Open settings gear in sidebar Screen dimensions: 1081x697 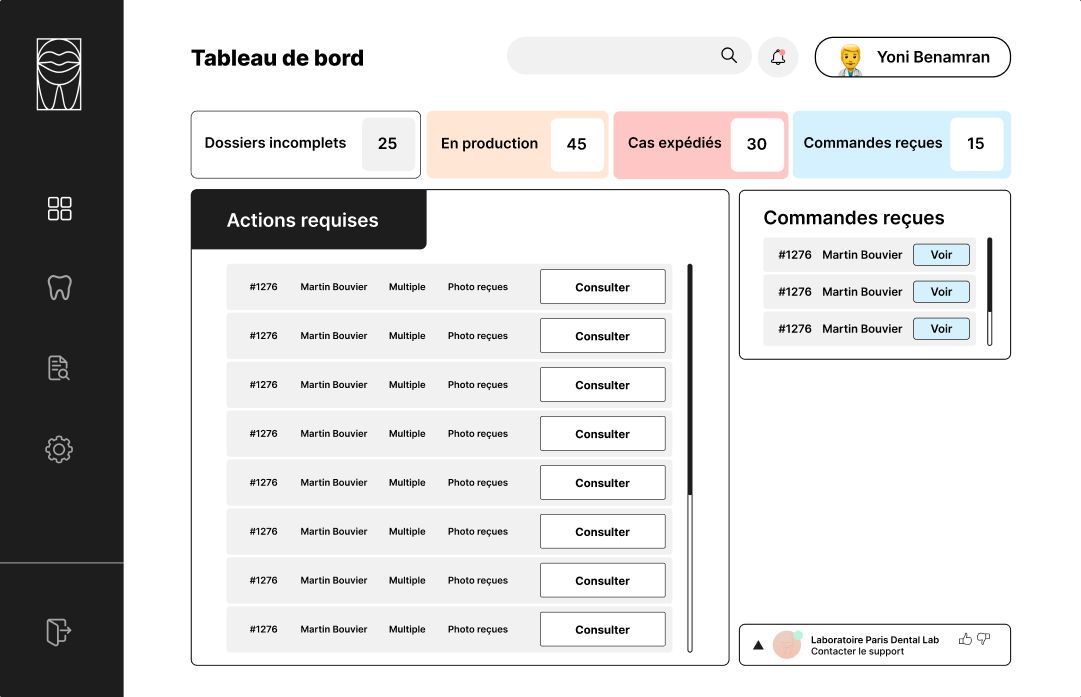pyautogui.click(x=60, y=449)
